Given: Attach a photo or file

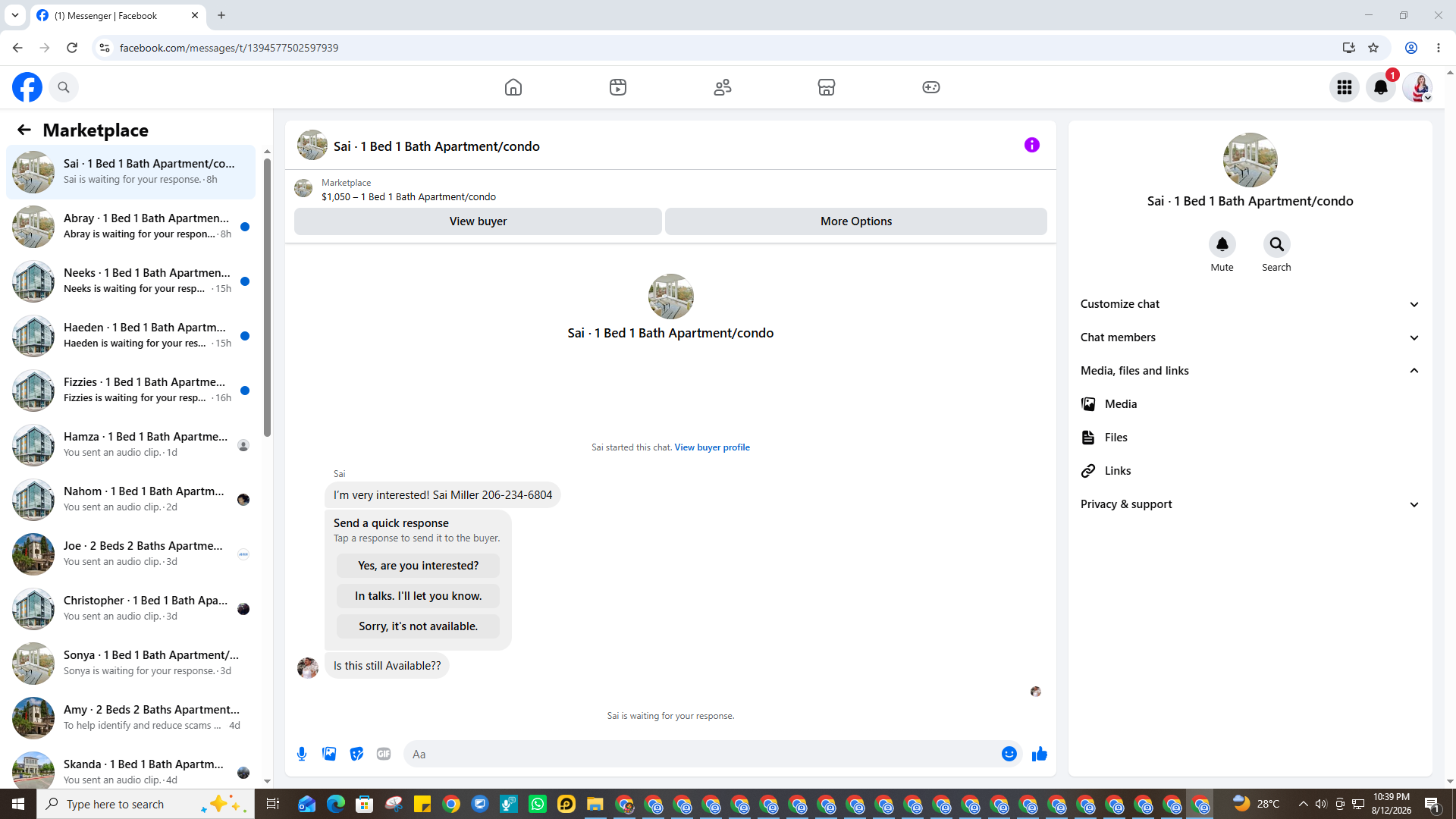Looking at the screenshot, I should coord(329,754).
